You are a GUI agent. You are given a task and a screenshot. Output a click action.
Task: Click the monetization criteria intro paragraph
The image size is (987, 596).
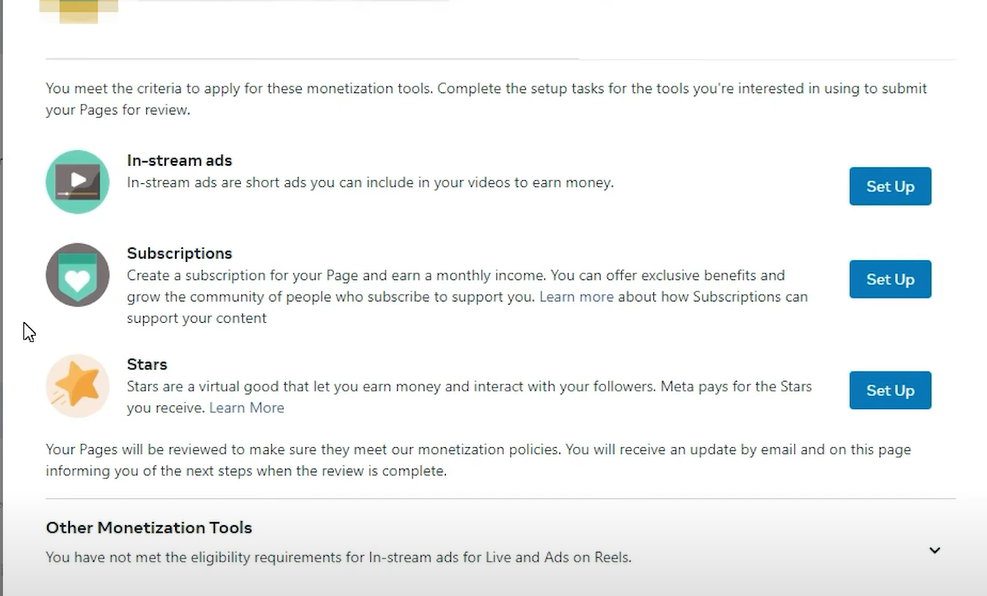pos(486,99)
